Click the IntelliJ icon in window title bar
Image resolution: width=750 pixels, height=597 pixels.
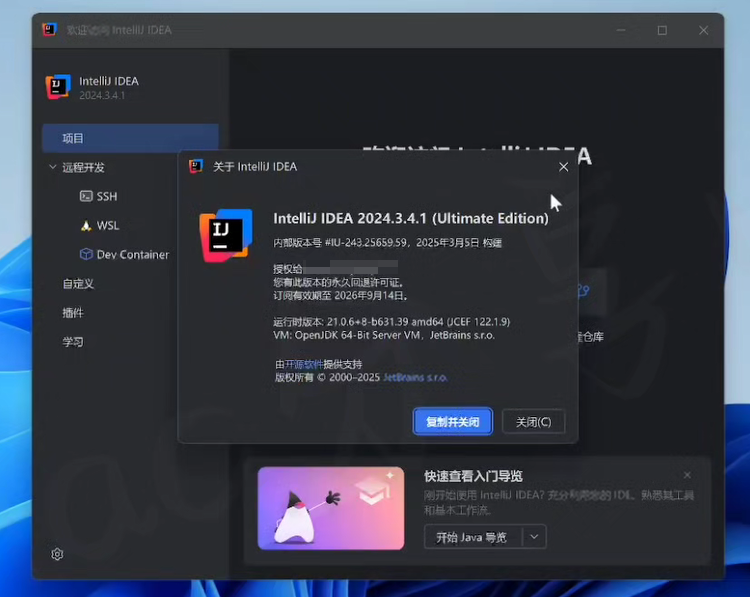click(x=49, y=30)
